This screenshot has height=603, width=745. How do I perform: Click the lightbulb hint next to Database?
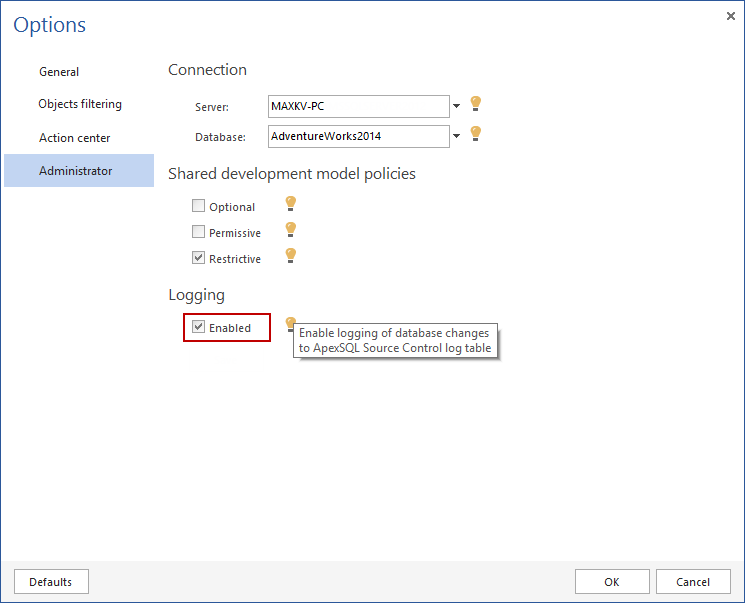(x=476, y=133)
